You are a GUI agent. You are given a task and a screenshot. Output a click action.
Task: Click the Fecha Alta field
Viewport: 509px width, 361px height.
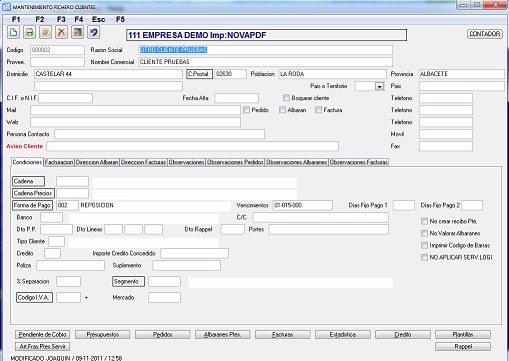[x=236, y=98]
